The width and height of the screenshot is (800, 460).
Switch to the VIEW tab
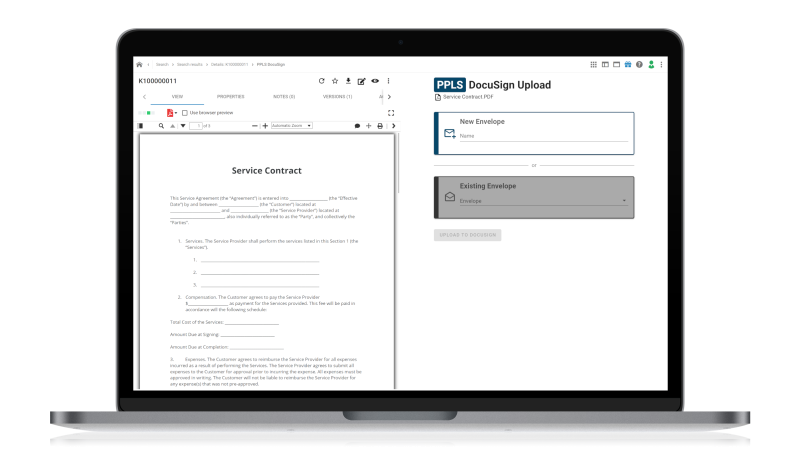click(177, 96)
